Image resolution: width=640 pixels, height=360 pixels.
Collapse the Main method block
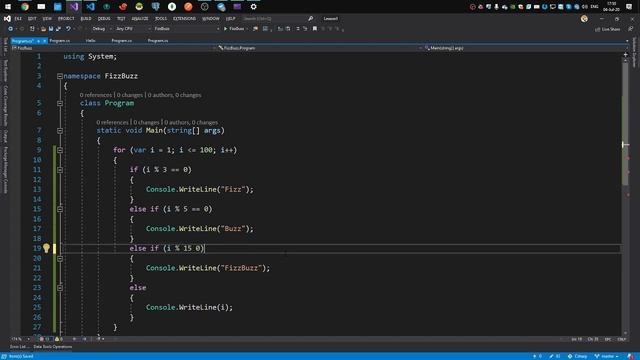tap(60, 131)
